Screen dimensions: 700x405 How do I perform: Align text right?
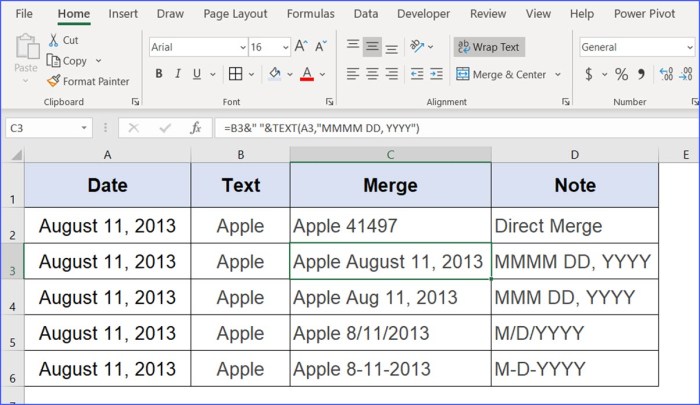click(x=392, y=74)
